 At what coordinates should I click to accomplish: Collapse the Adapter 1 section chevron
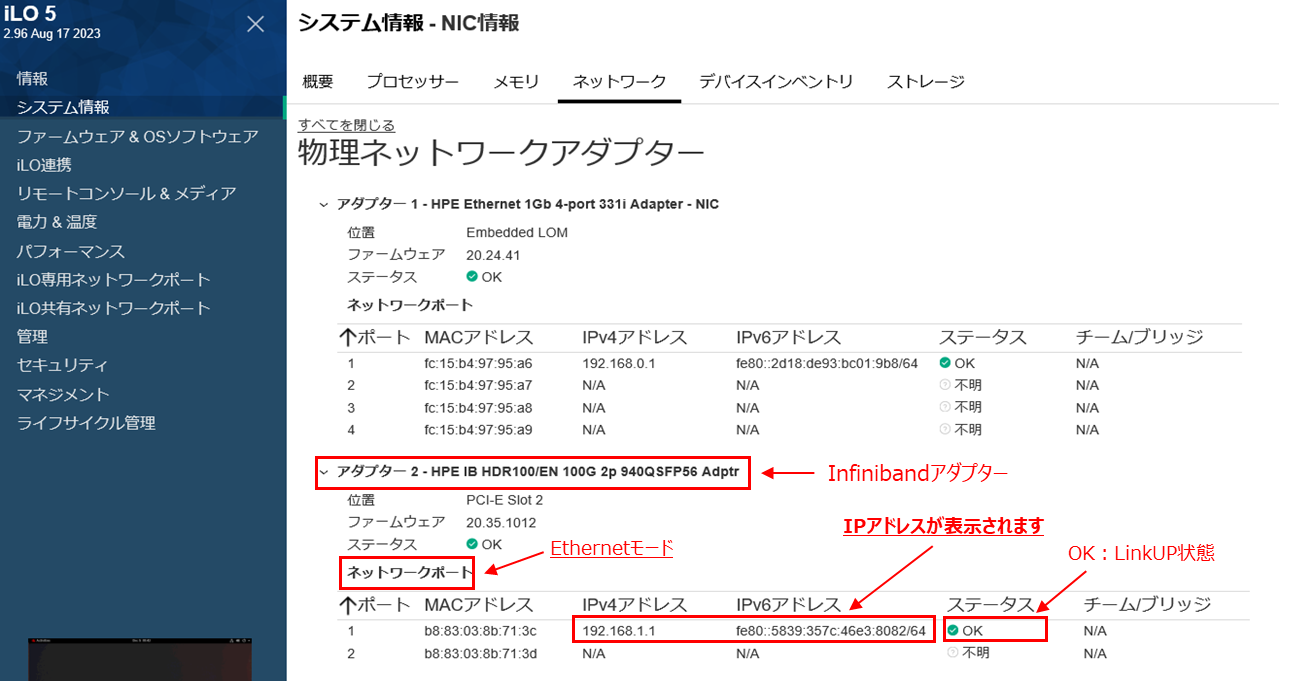point(323,205)
